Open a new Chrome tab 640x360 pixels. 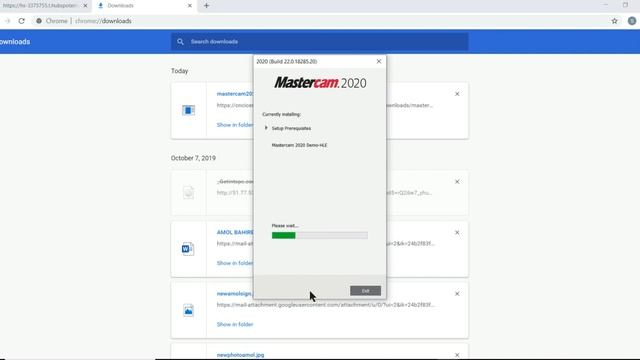click(206, 6)
